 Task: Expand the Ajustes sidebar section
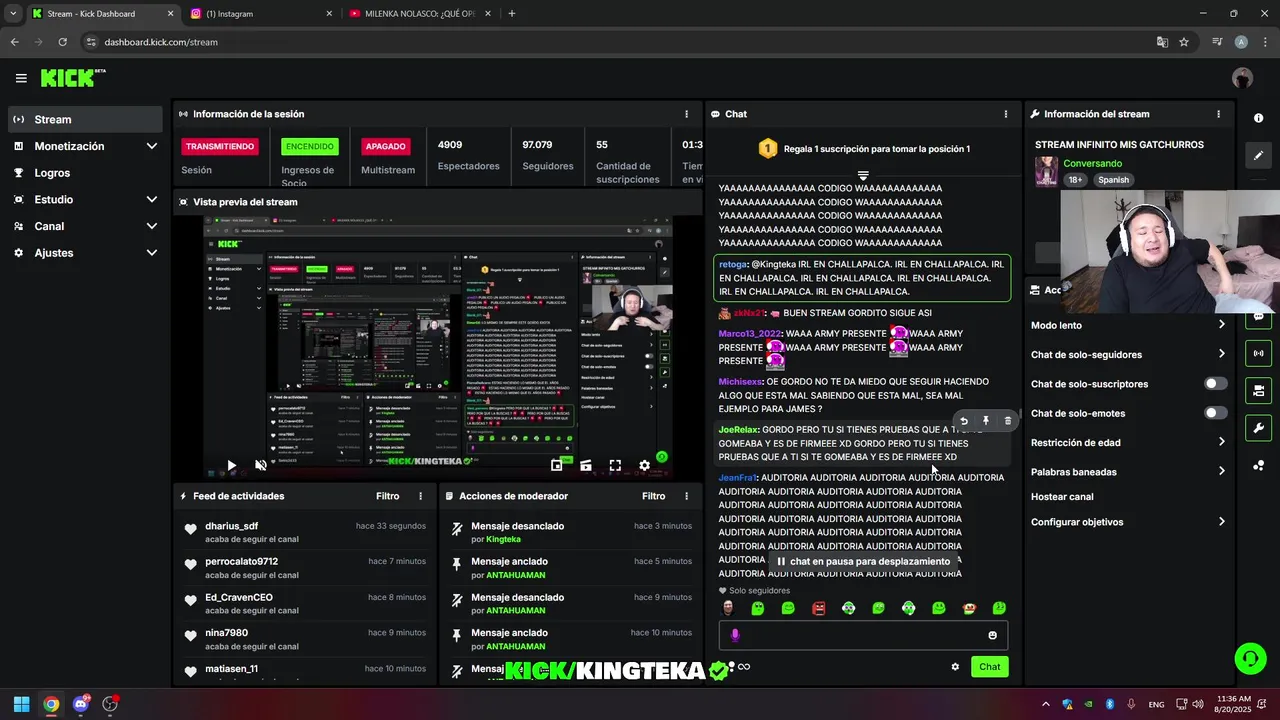click(x=85, y=253)
